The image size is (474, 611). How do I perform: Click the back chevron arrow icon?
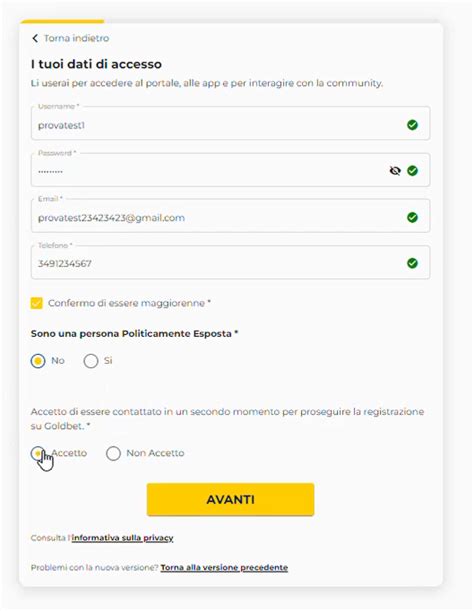coord(35,38)
